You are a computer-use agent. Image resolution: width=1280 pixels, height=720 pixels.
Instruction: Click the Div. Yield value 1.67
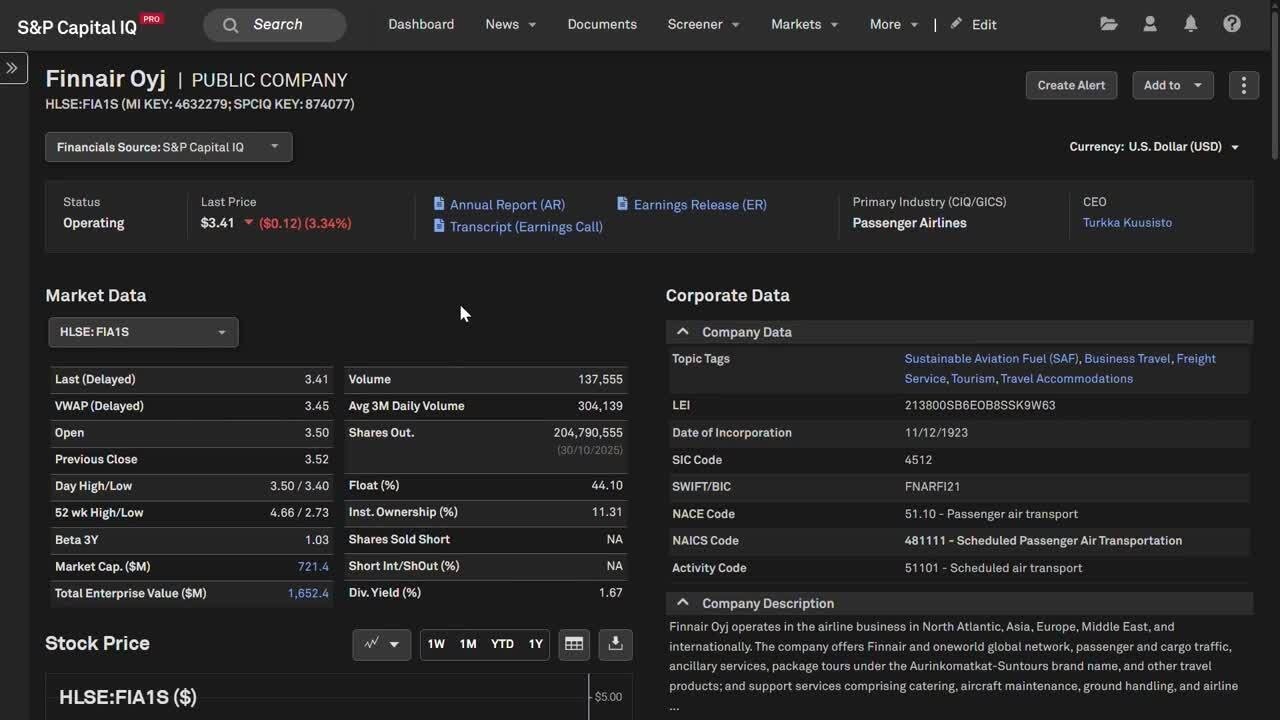[611, 592]
